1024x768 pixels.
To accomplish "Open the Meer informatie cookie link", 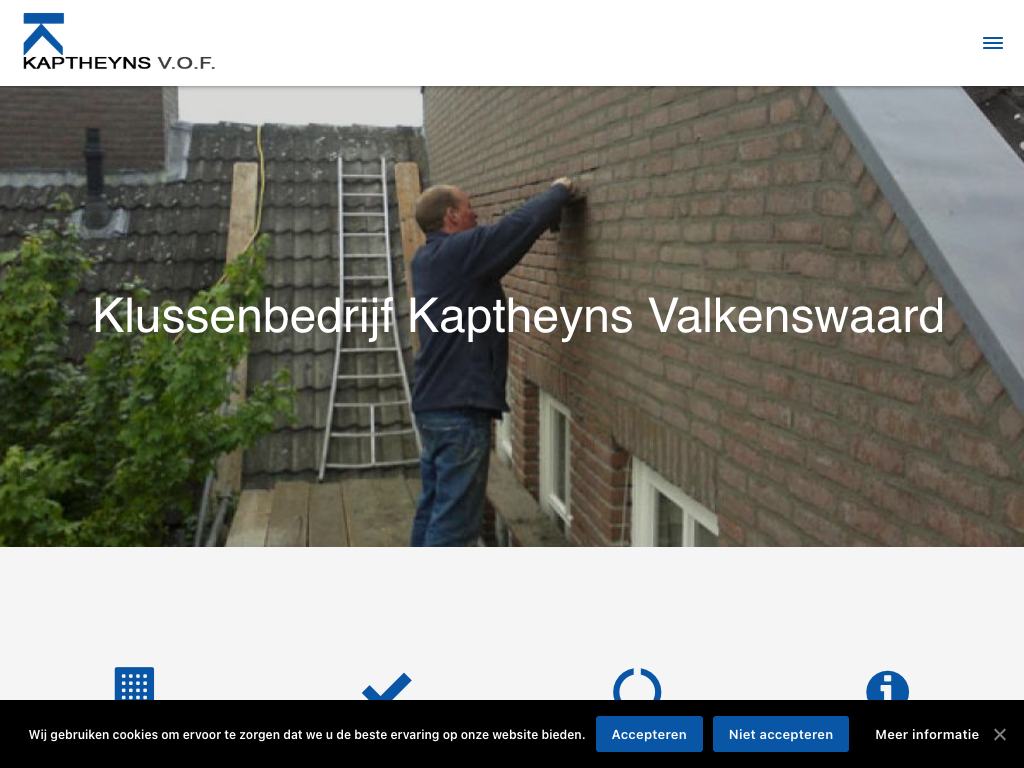I will click(927, 735).
